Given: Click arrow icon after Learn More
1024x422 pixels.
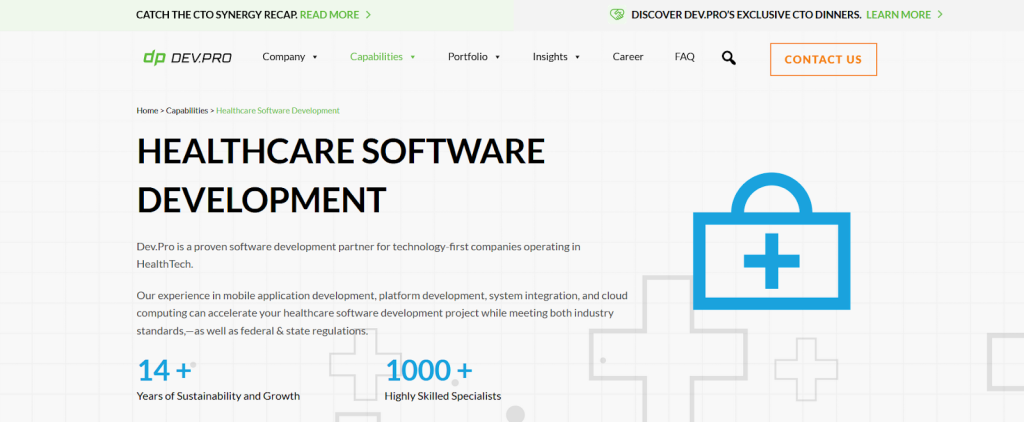Looking at the screenshot, I should click(x=940, y=15).
